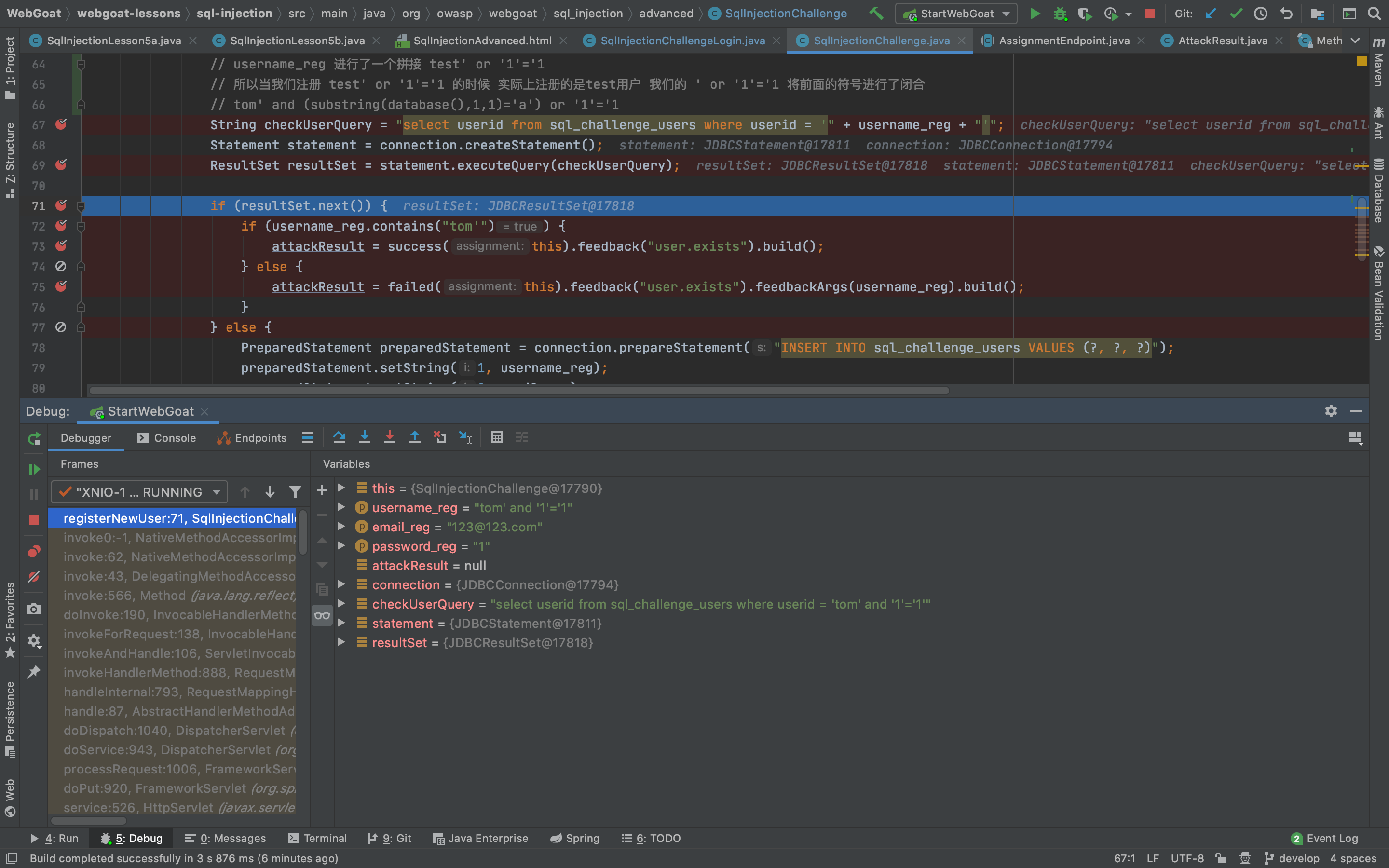Click Resume Program green play icon

[34, 469]
